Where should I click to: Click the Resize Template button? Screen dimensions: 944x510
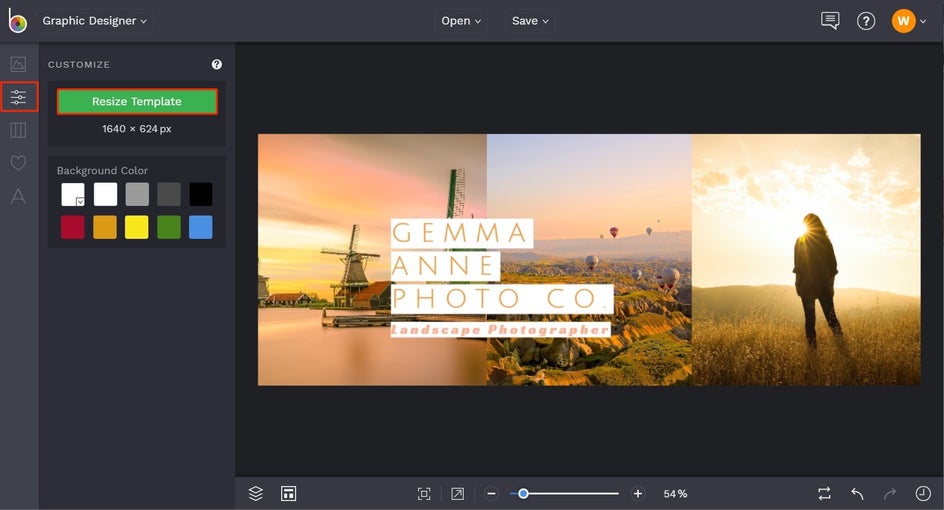click(x=137, y=101)
